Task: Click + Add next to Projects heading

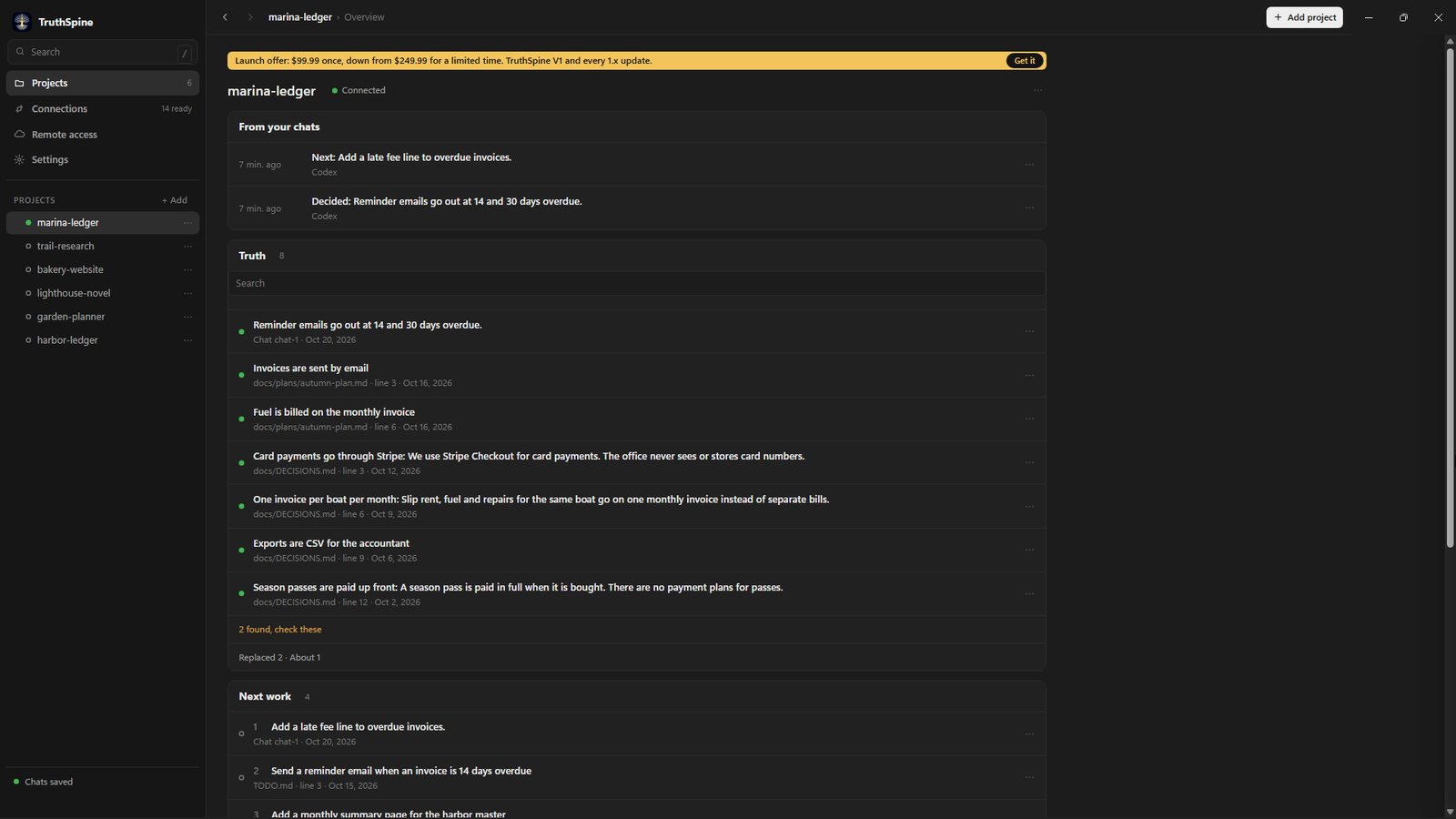Action: point(175,200)
